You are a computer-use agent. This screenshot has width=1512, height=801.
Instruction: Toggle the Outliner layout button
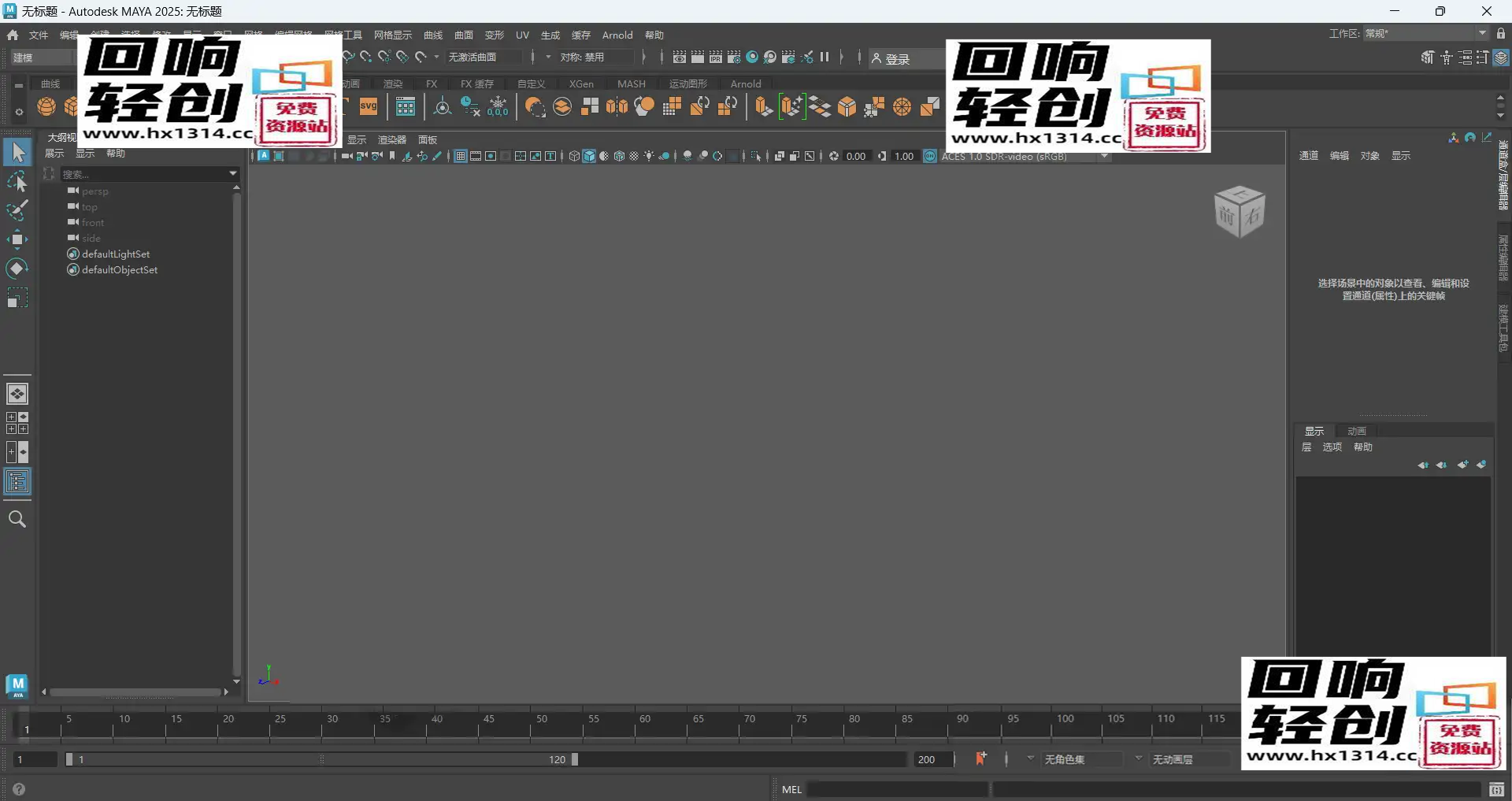(17, 481)
